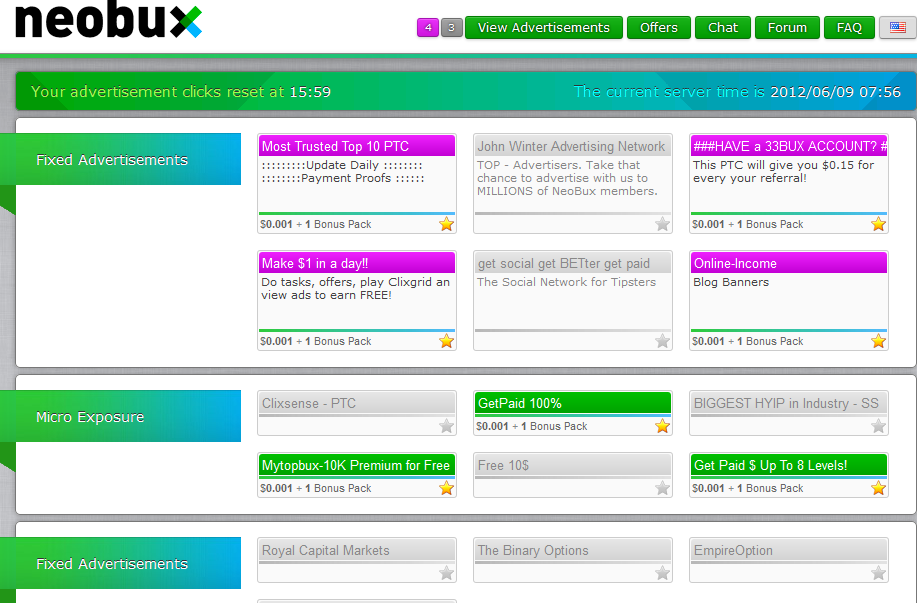This screenshot has height=603, width=917.
Task: Open the Most Trusted Top 10 PTC ad
Action: [357, 146]
